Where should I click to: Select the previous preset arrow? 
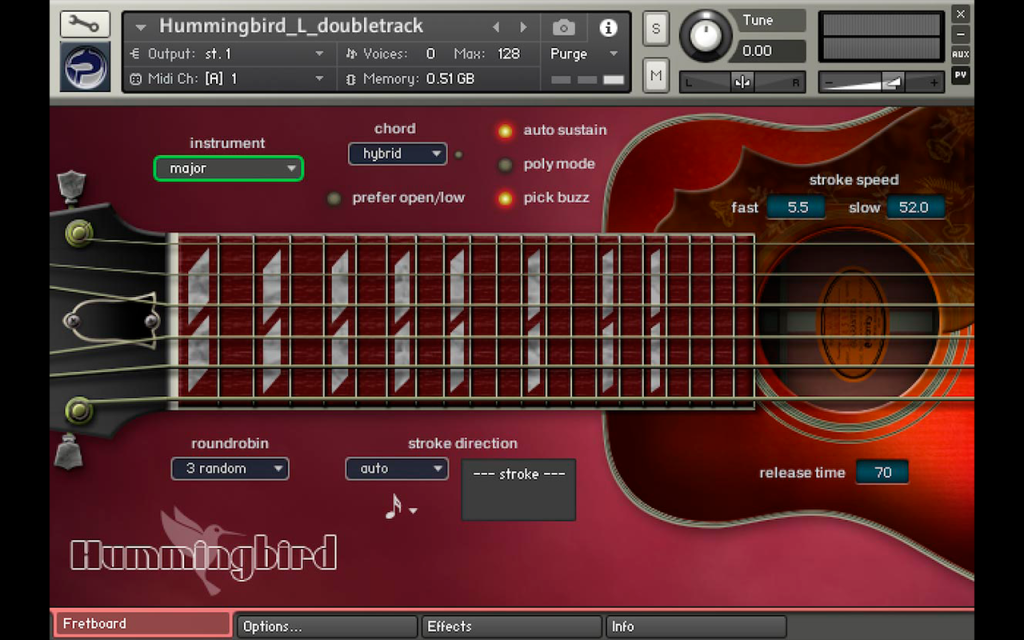[496, 27]
